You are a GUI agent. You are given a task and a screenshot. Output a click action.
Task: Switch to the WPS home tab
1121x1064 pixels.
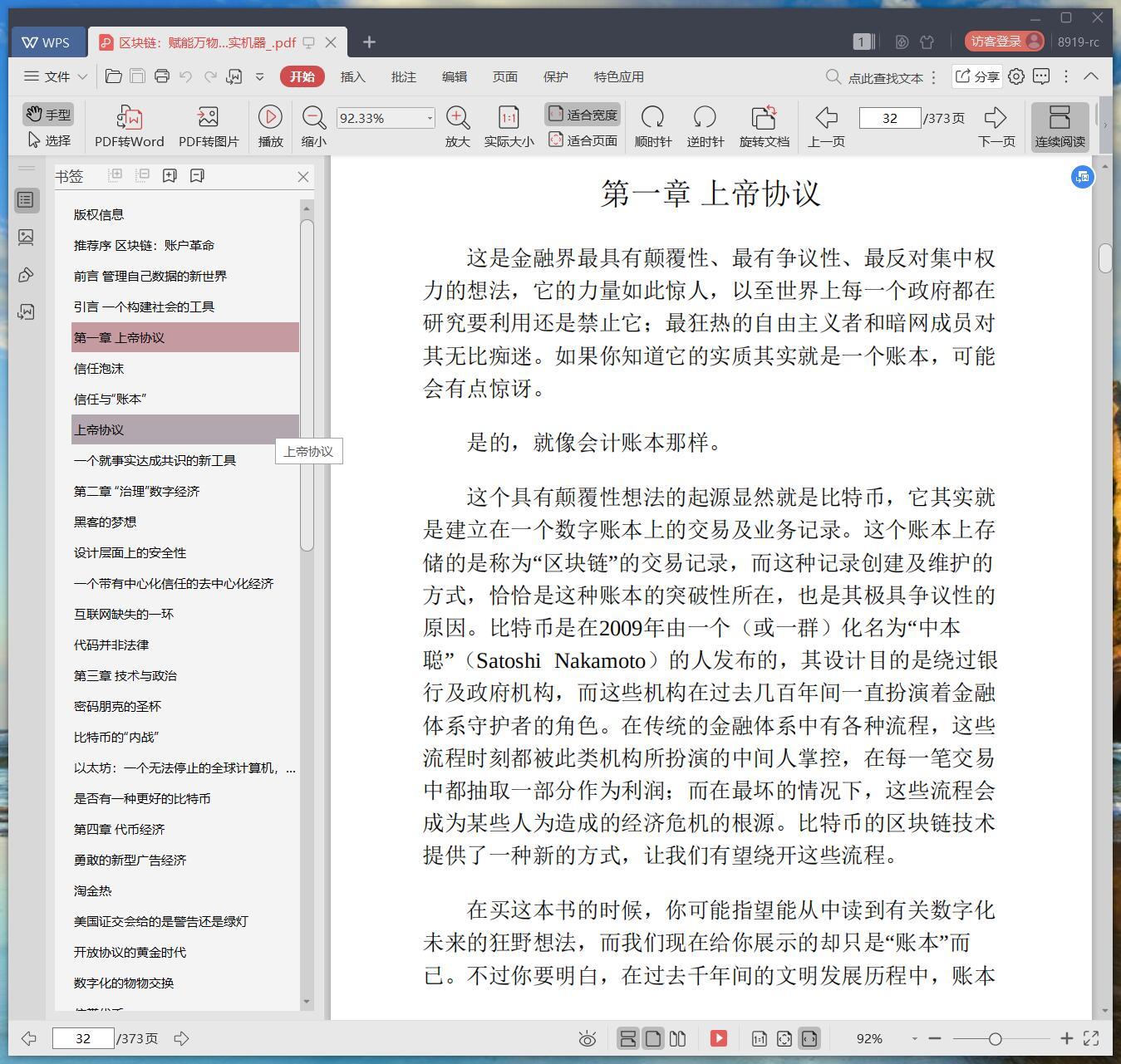click(47, 42)
